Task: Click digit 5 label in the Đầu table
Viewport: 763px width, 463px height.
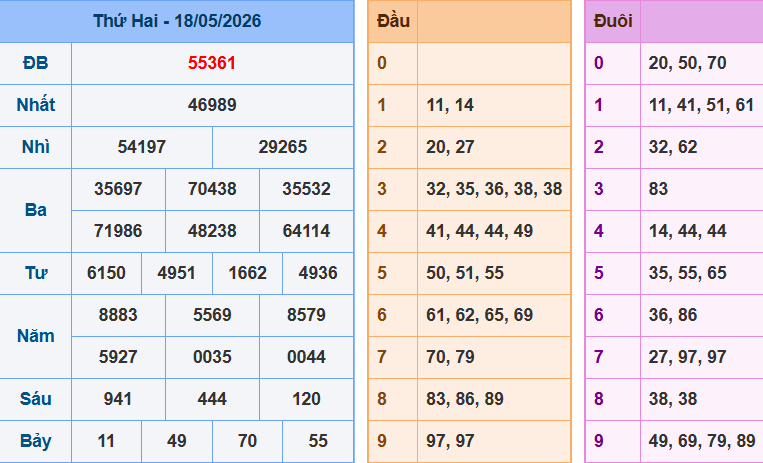Action: [x=382, y=273]
